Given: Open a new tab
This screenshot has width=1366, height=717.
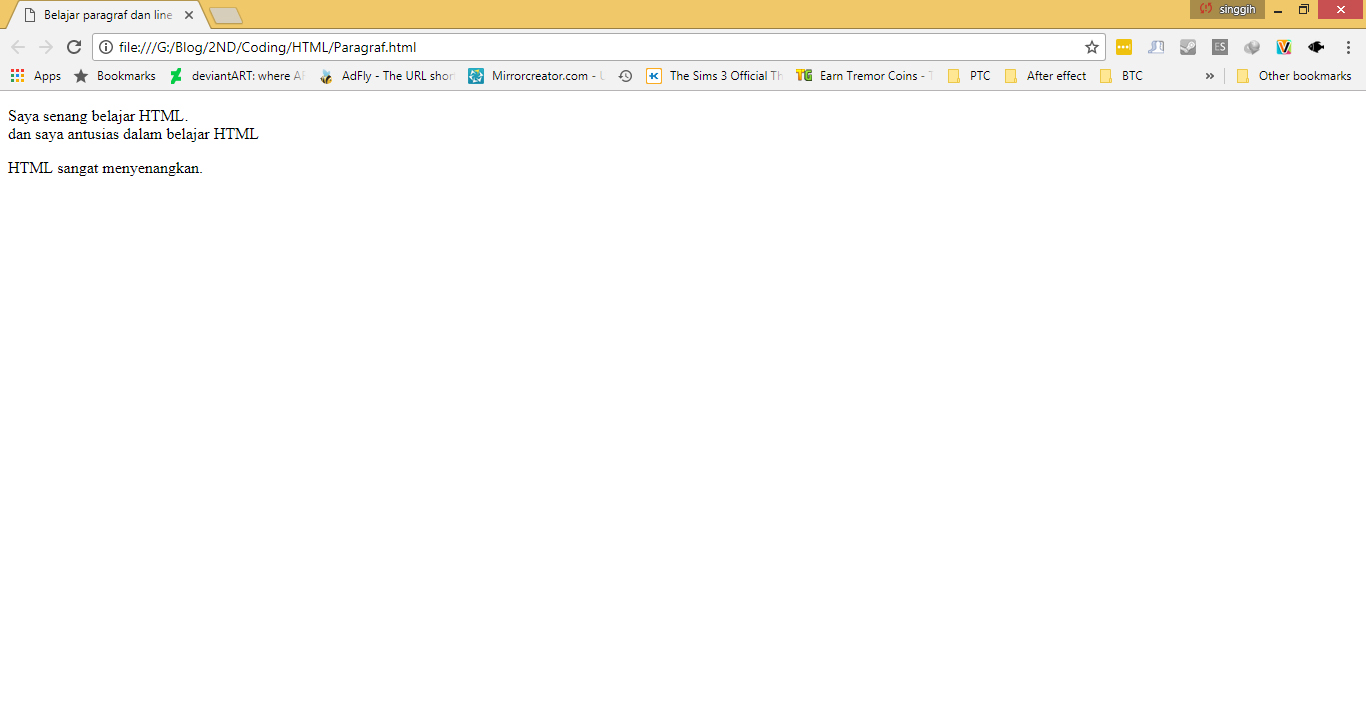Looking at the screenshot, I should [x=226, y=14].
